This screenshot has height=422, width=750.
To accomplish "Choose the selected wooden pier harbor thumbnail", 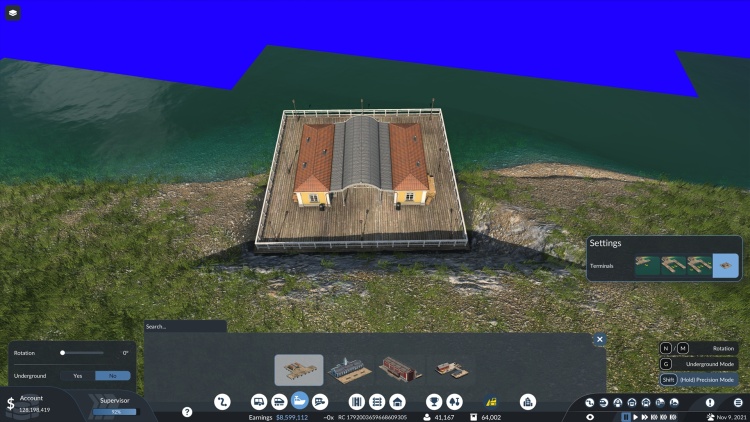I will [299, 370].
